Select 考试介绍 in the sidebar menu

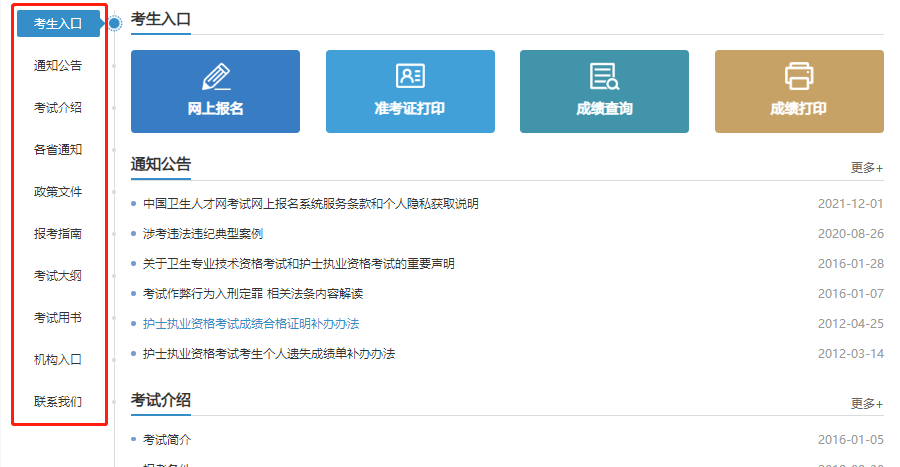pos(58,108)
